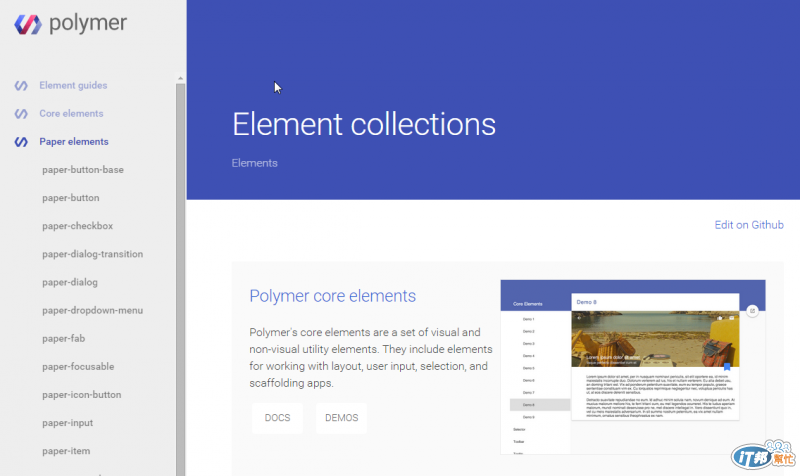Open paper-button-base in the sidebar

click(83, 169)
